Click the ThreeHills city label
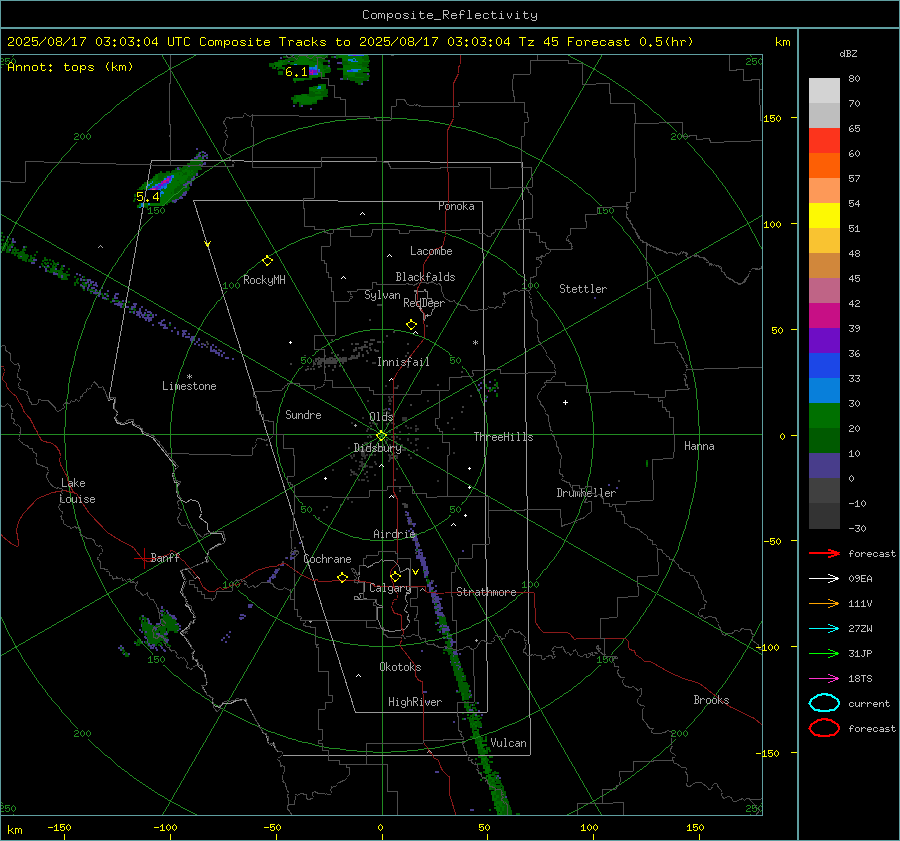The width and height of the screenshot is (900, 841). point(503,437)
